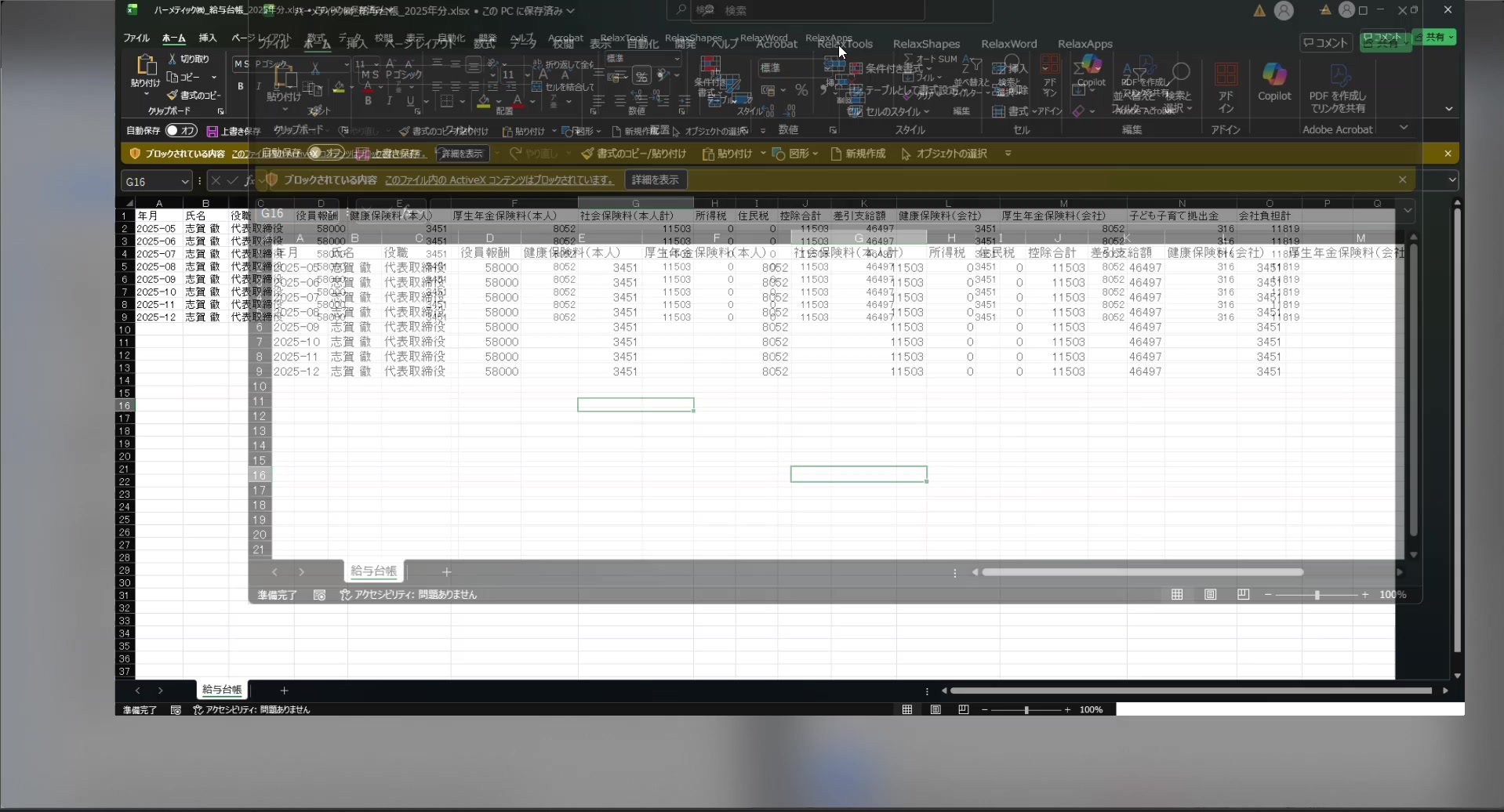Click the 切り取り (cut) scissors icon

coord(173,59)
